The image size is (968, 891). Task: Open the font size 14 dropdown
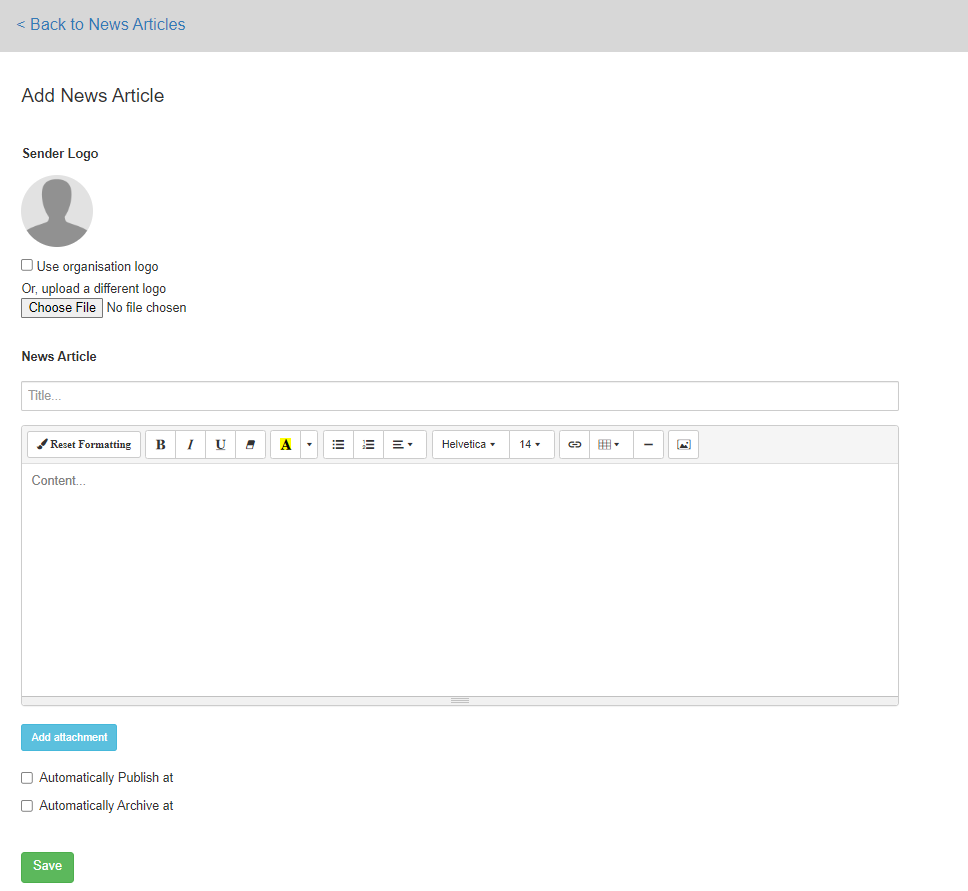point(530,445)
